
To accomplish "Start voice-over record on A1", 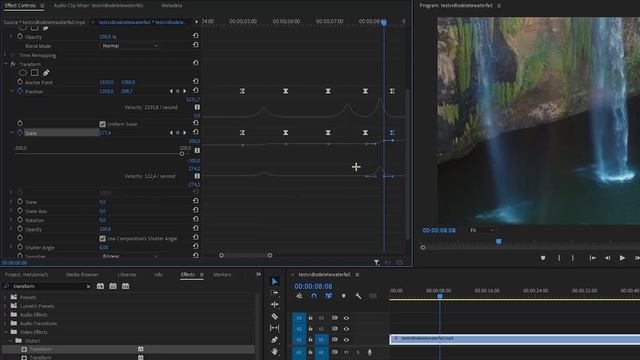I will click(x=370, y=352).
